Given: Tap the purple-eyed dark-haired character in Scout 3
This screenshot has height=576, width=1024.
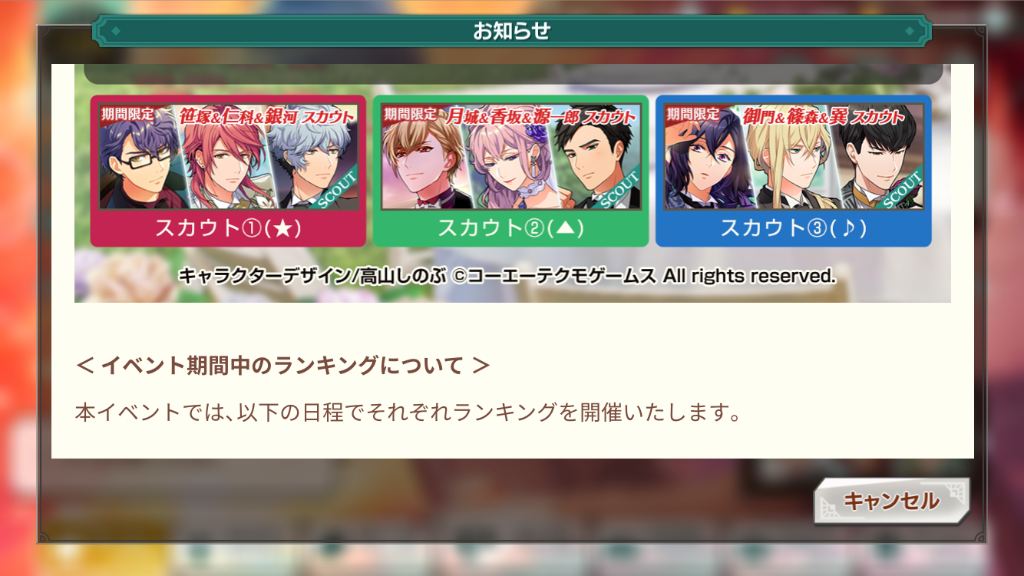Looking at the screenshot, I should (x=705, y=163).
